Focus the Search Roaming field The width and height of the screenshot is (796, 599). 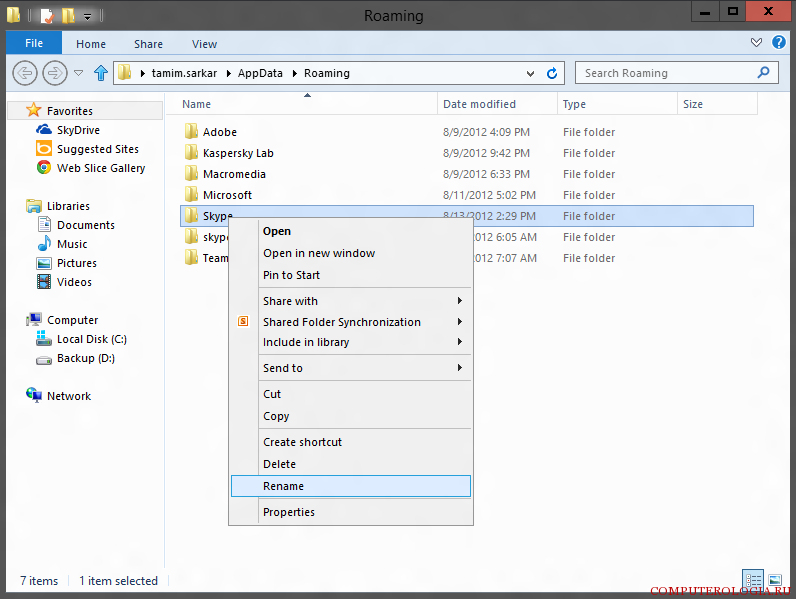tap(677, 73)
